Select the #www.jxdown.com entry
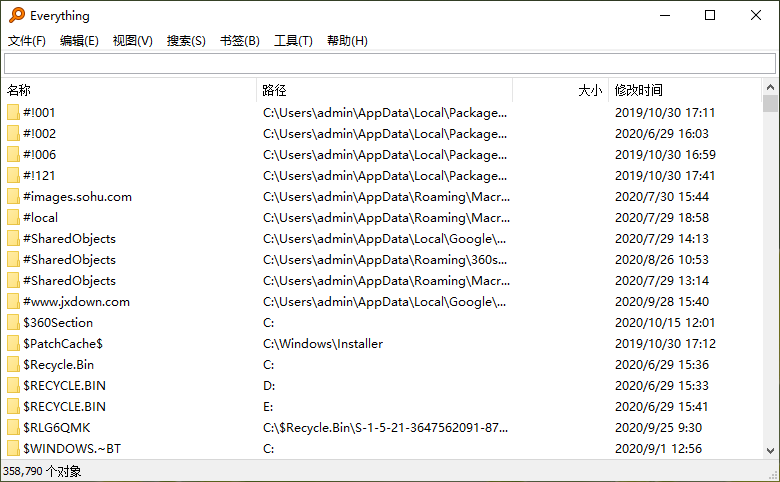The width and height of the screenshot is (780, 482). click(x=76, y=302)
